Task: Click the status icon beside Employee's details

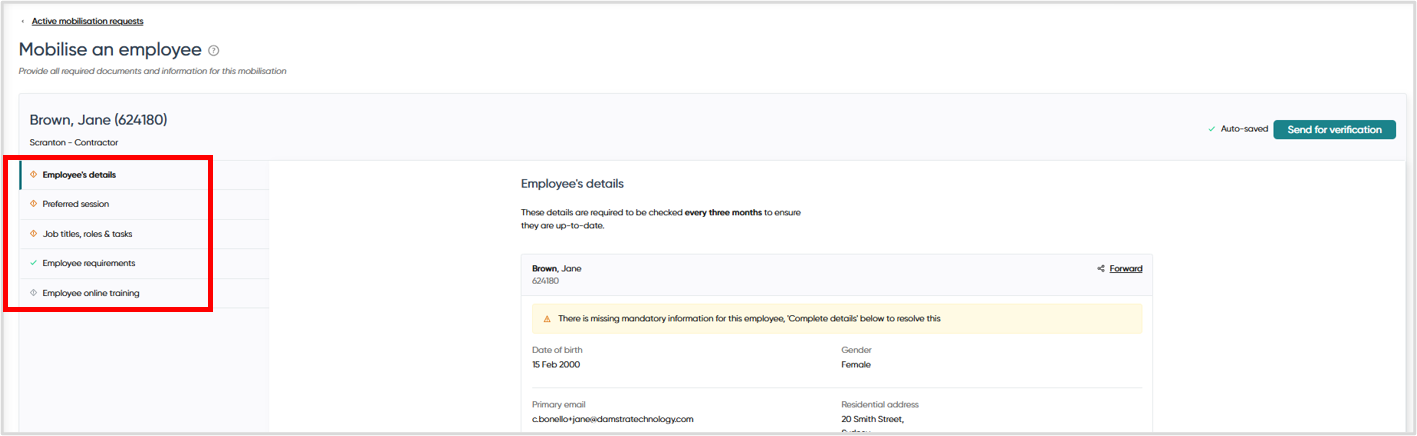Action: 34,174
